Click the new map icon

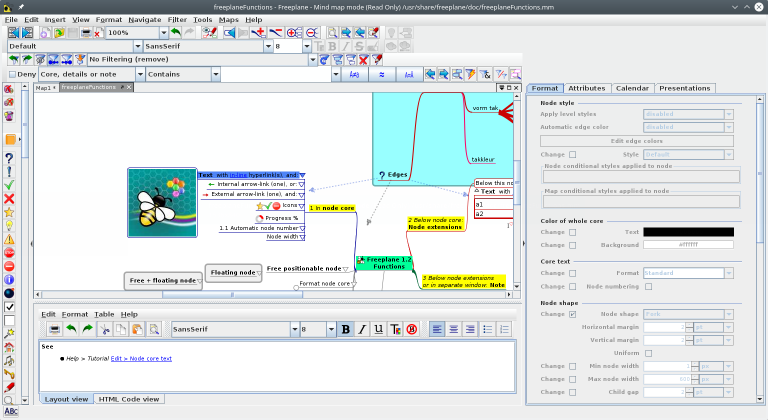click(45, 33)
